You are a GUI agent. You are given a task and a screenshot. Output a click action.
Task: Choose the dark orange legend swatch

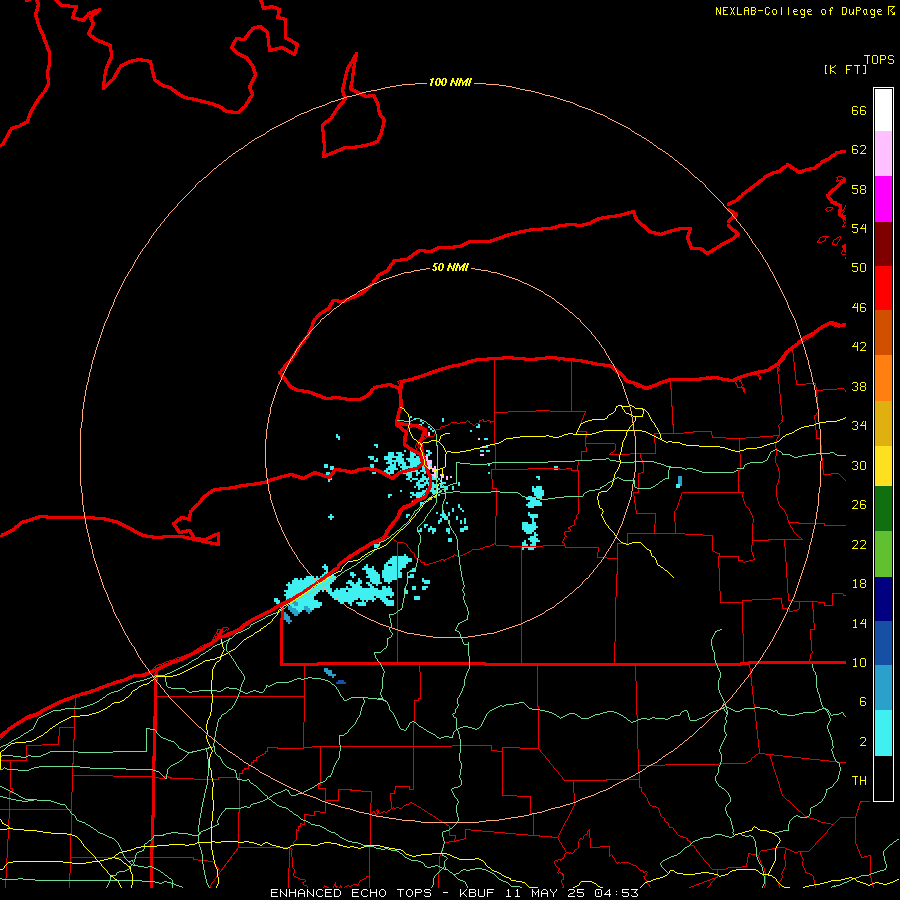883,333
